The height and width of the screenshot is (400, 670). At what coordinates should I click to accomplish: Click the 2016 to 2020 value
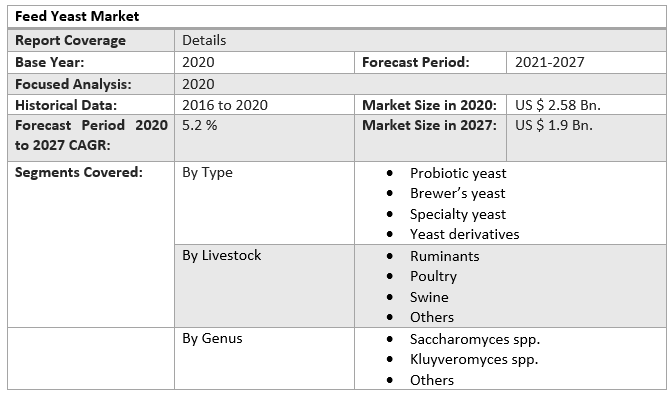(x=225, y=105)
